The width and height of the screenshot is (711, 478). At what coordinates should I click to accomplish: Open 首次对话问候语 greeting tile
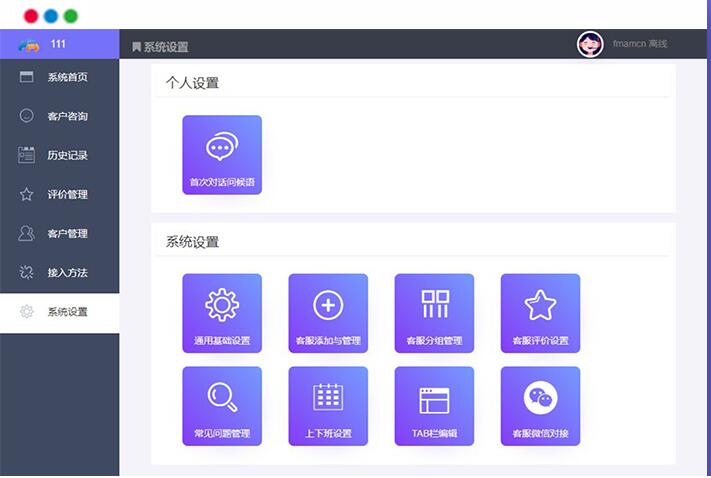tap(222, 155)
